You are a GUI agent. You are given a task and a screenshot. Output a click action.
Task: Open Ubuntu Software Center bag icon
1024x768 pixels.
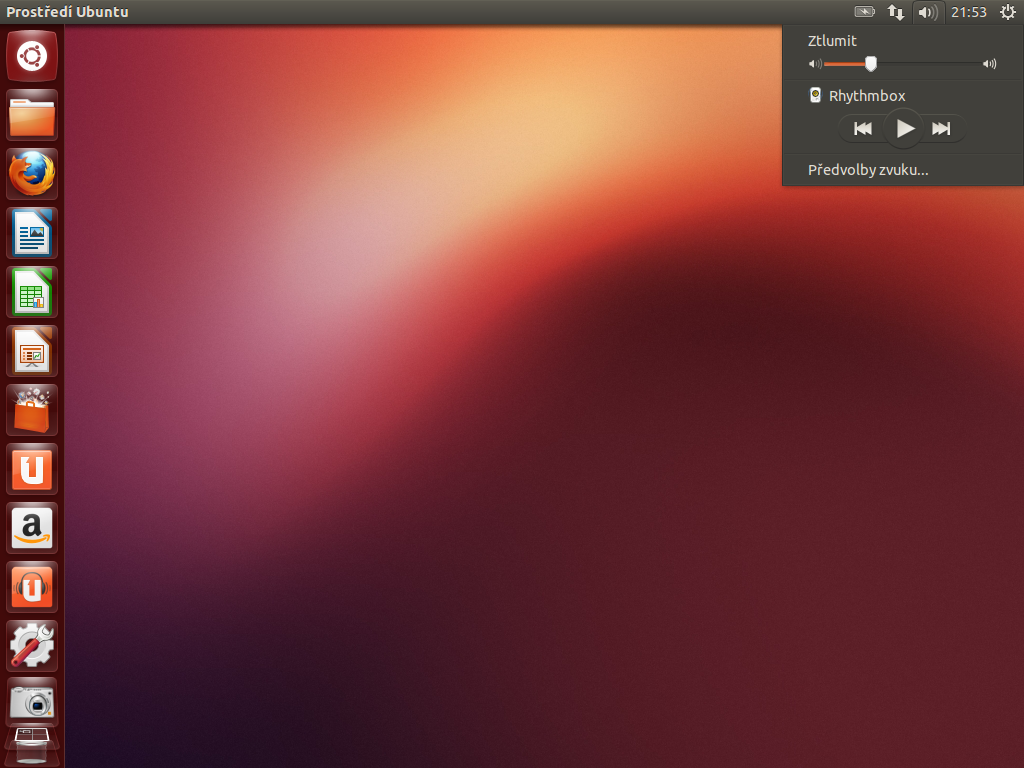coord(32,410)
